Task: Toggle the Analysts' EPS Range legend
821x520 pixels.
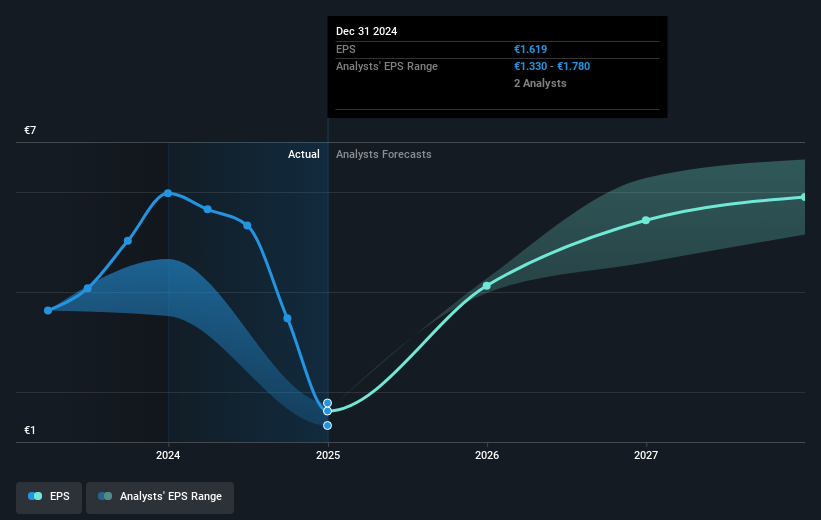Action: [160, 497]
